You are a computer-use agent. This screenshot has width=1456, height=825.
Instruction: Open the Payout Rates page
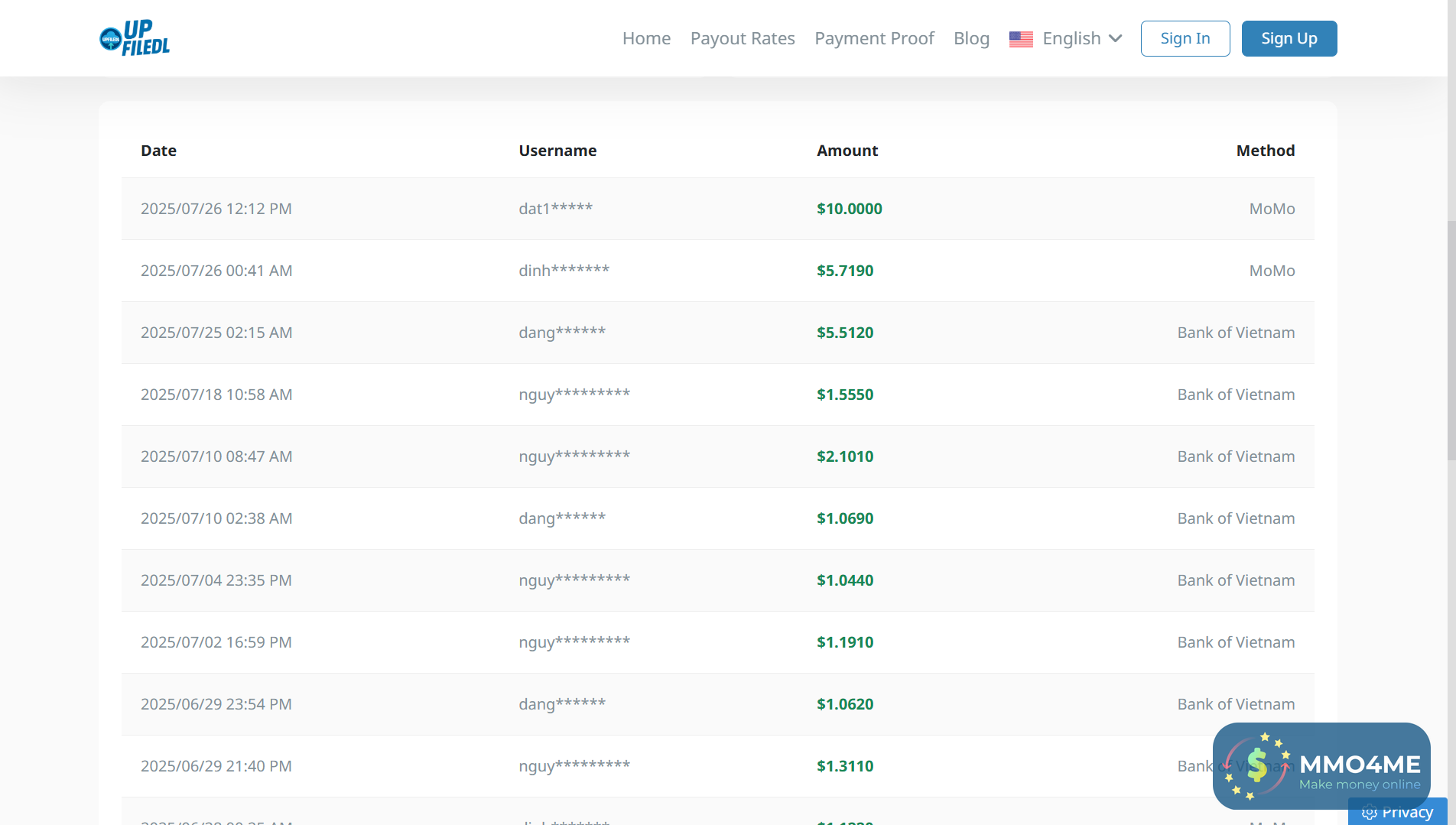(x=743, y=39)
